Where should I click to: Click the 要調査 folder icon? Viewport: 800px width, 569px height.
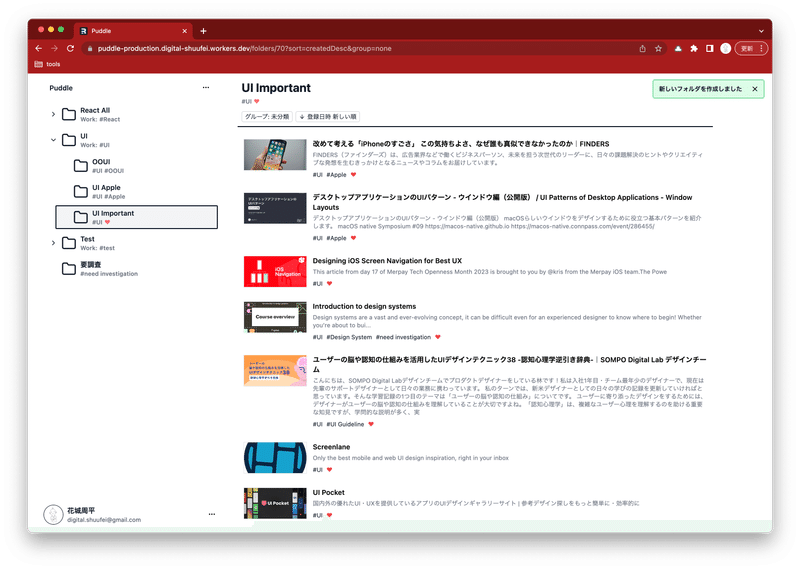pos(69,268)
